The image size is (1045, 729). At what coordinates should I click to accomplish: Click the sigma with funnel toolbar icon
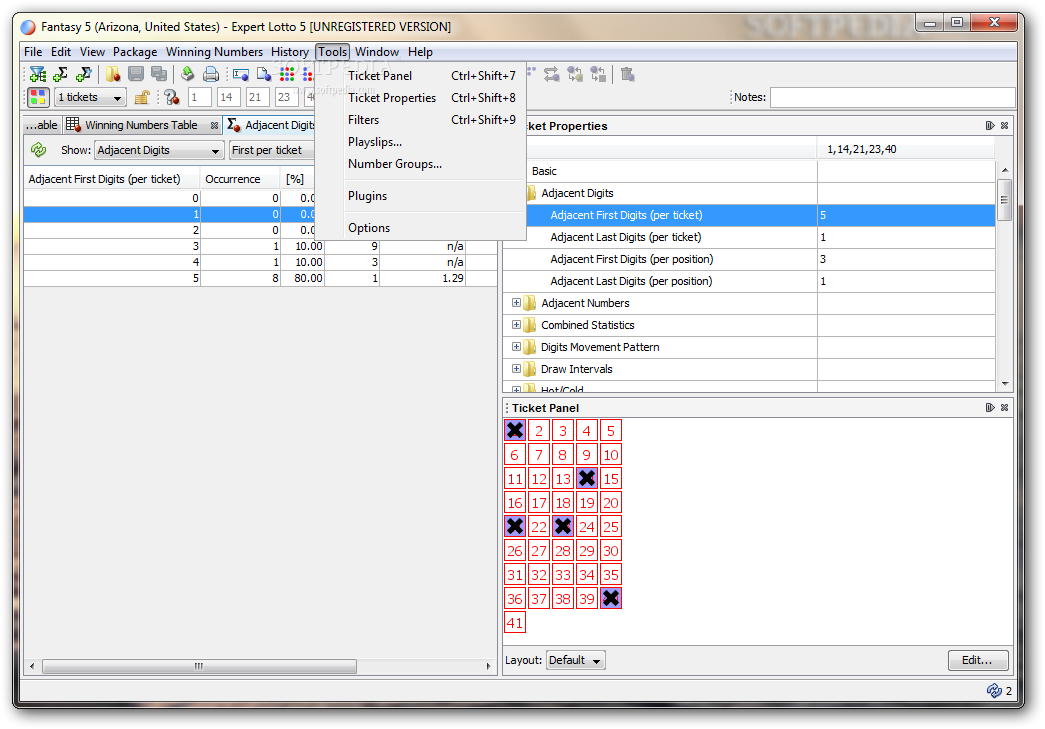(x=84, y=75)
